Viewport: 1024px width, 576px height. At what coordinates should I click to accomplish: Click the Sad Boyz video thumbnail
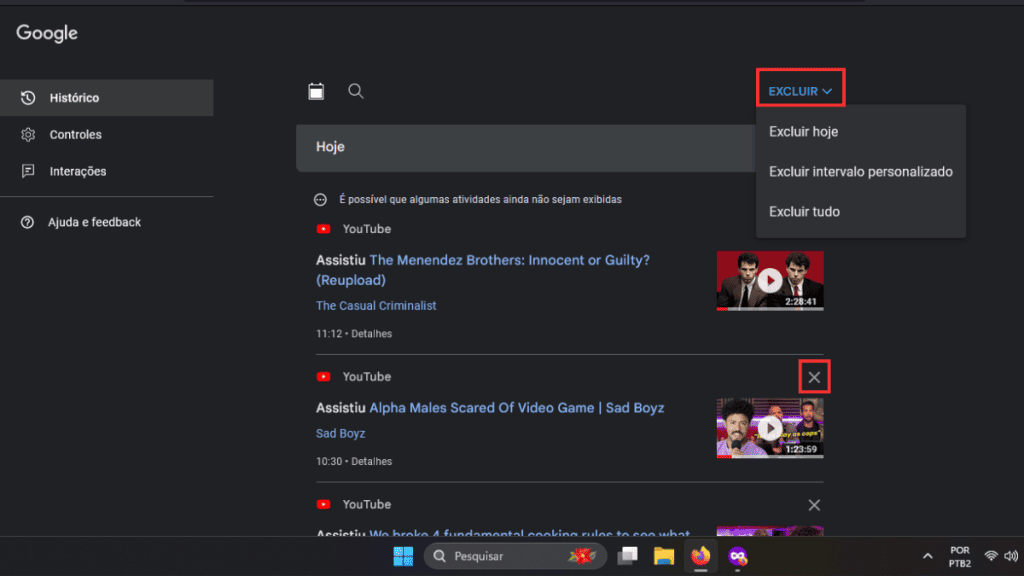click(769, 428)
